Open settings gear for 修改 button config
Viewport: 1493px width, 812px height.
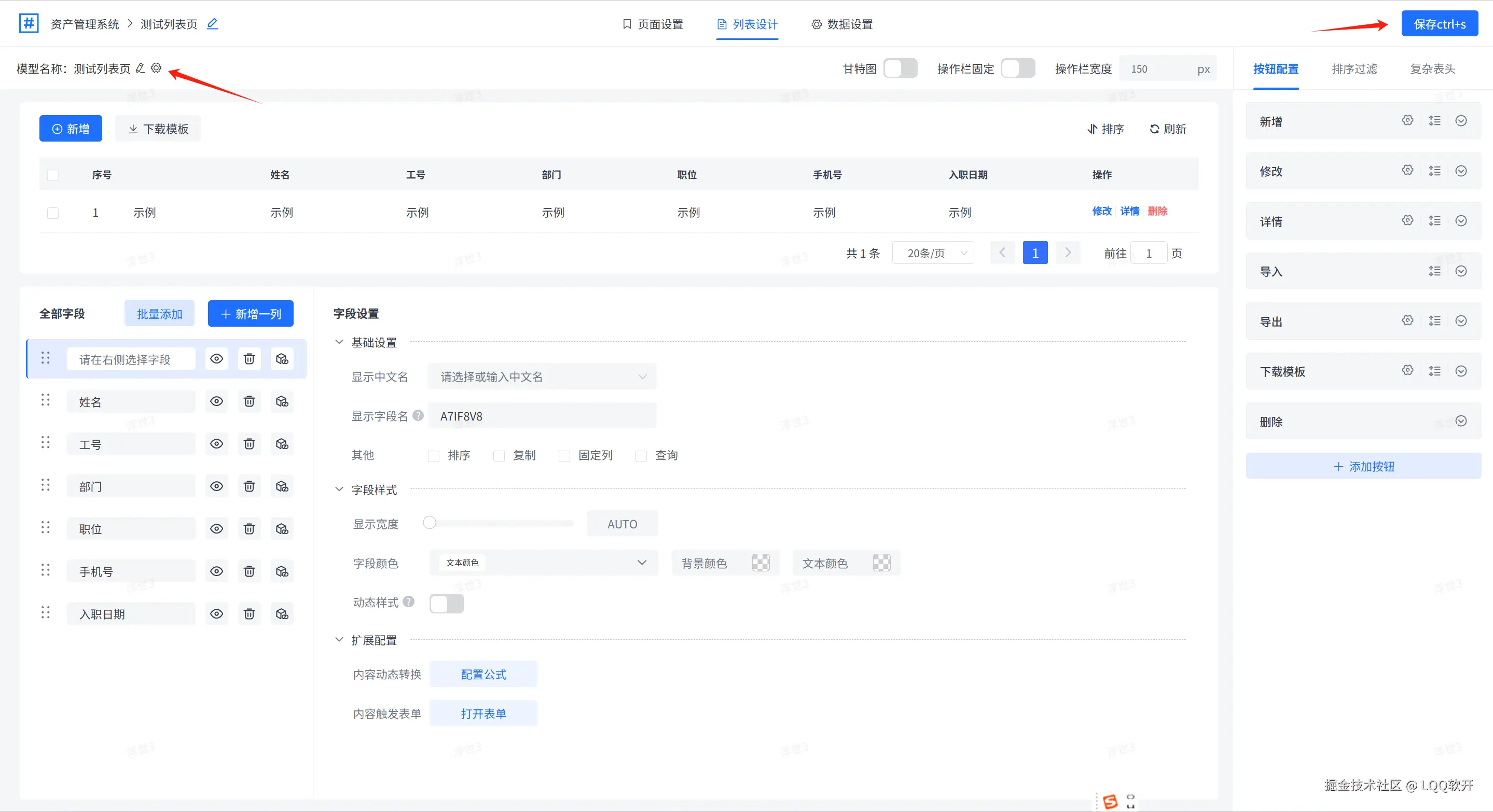1407,170
